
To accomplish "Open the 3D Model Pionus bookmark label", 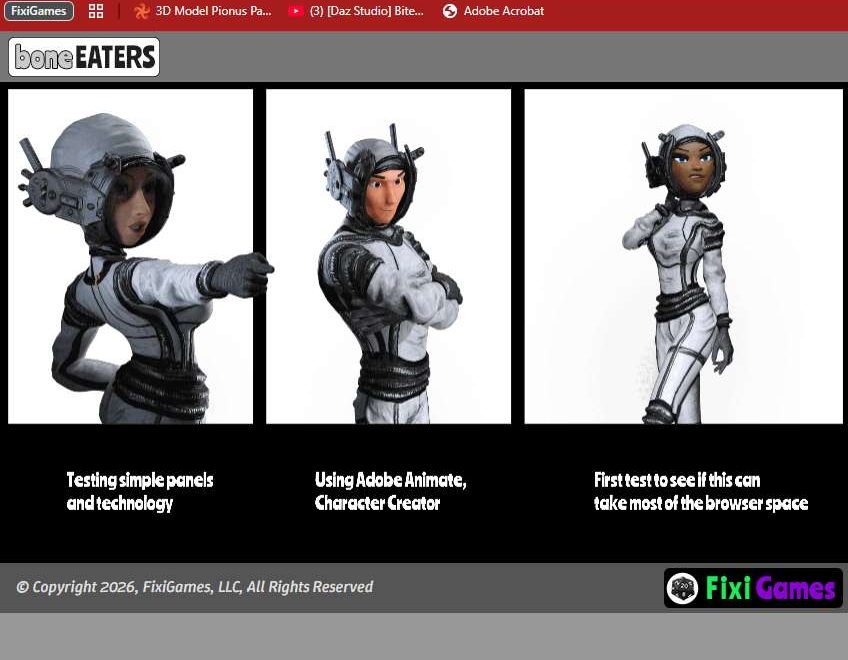I will (x=213, y=11).
